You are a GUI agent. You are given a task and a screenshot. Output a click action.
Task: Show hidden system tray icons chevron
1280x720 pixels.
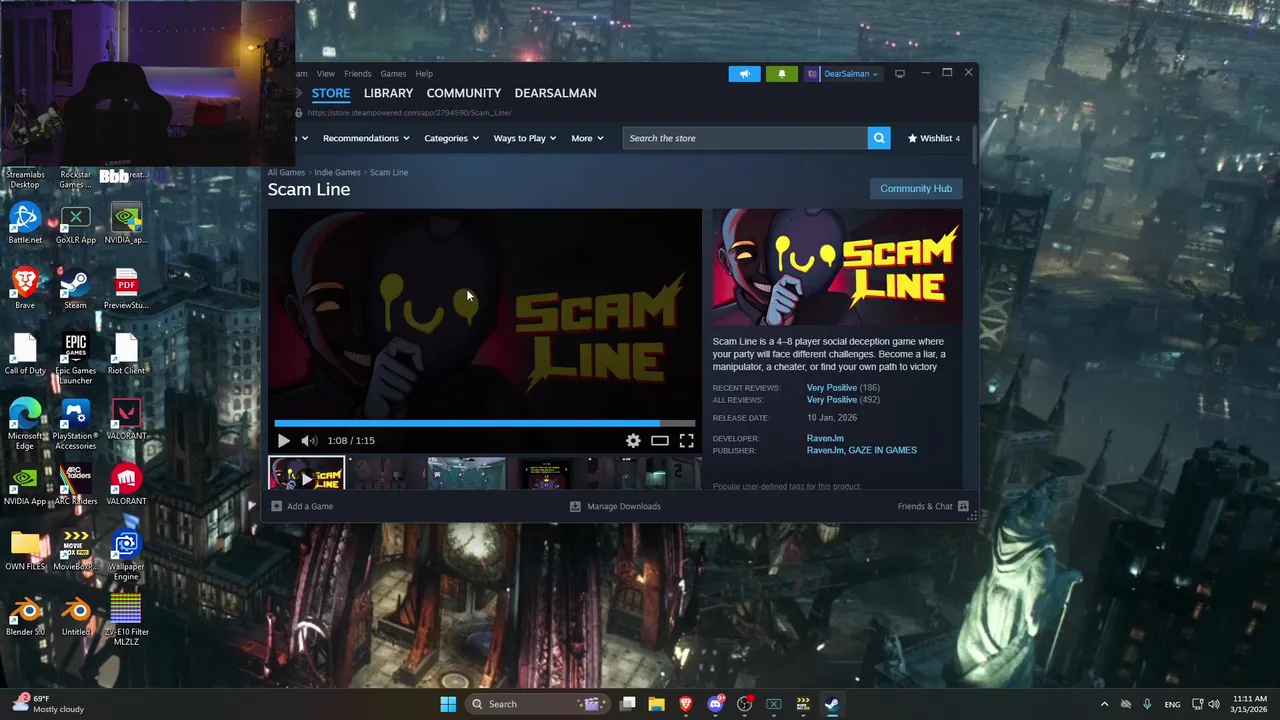coord(1104,704)
